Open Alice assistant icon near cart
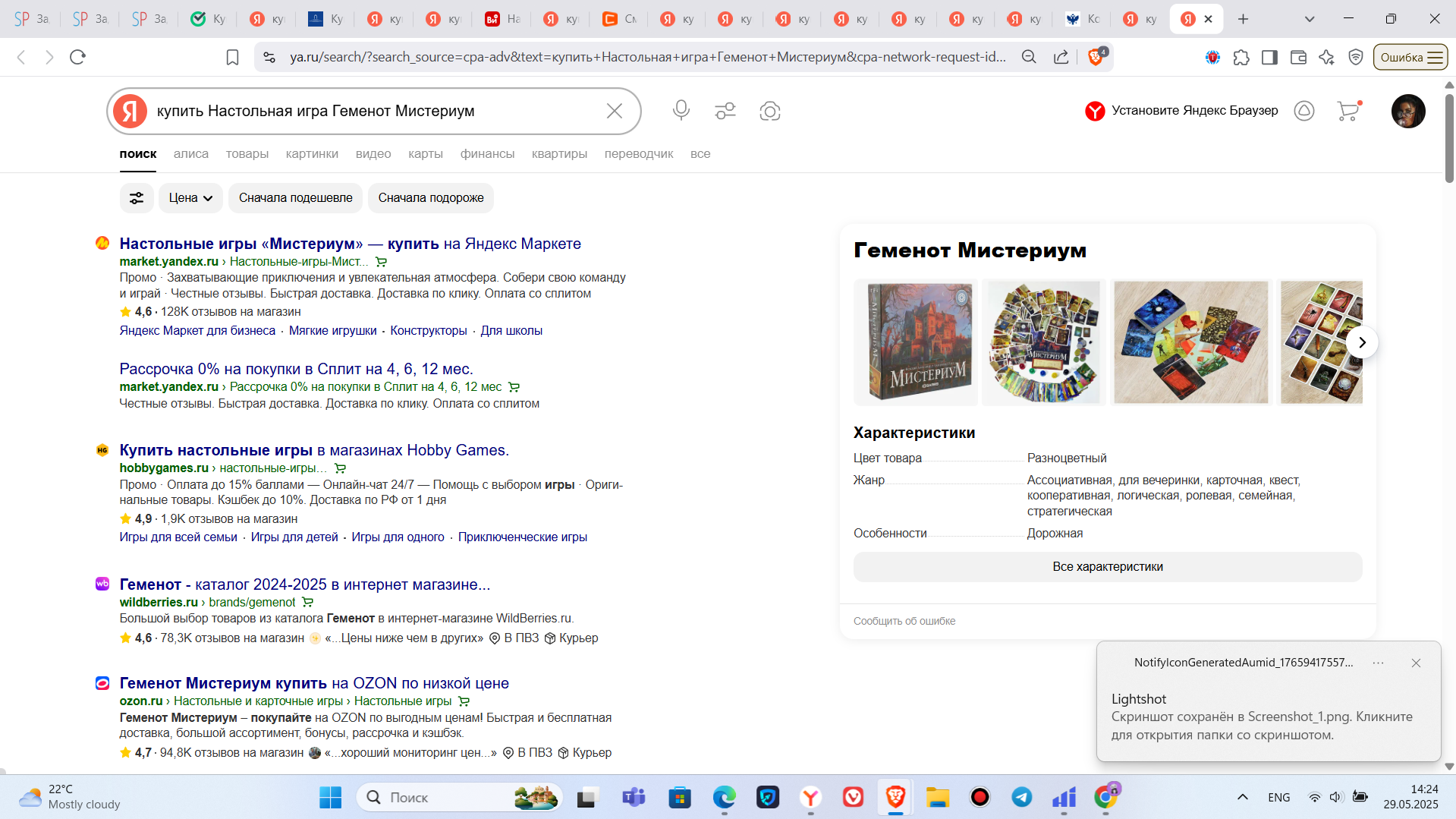 click(x=1304, y=111)
